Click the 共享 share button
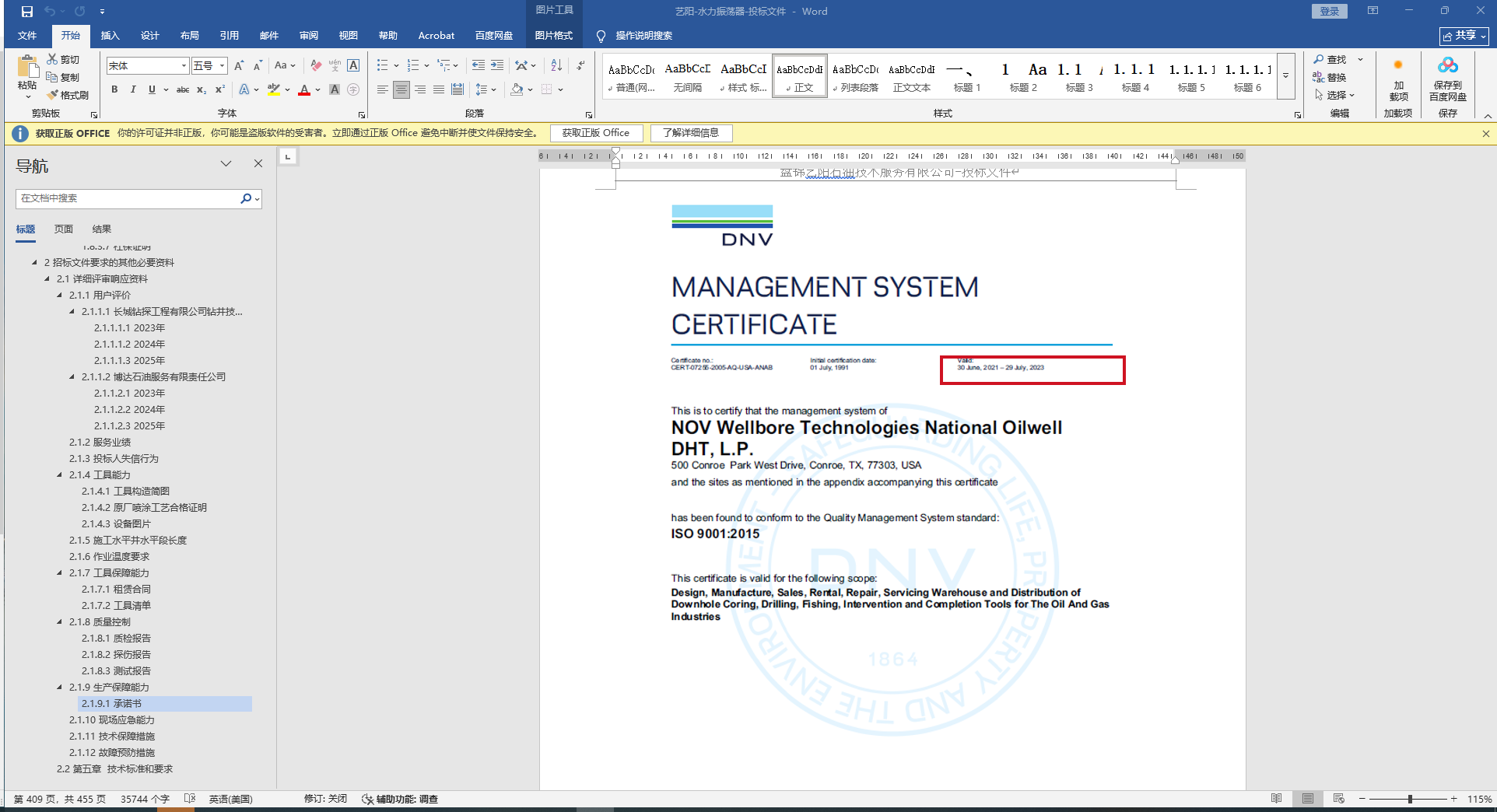This screenshot has width=1497, height=812. coord(1464,36)
